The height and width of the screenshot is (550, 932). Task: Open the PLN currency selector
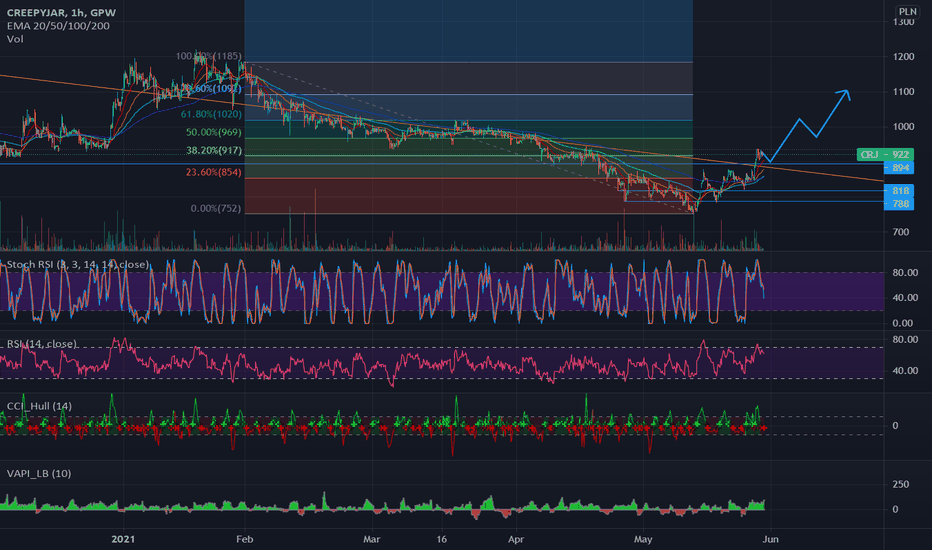(x=907, y=11)
